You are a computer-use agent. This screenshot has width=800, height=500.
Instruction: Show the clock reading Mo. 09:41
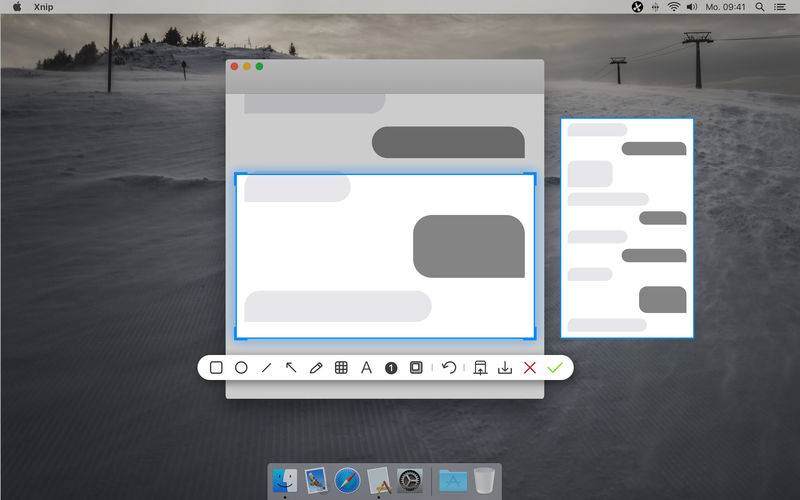pos(725,7)
